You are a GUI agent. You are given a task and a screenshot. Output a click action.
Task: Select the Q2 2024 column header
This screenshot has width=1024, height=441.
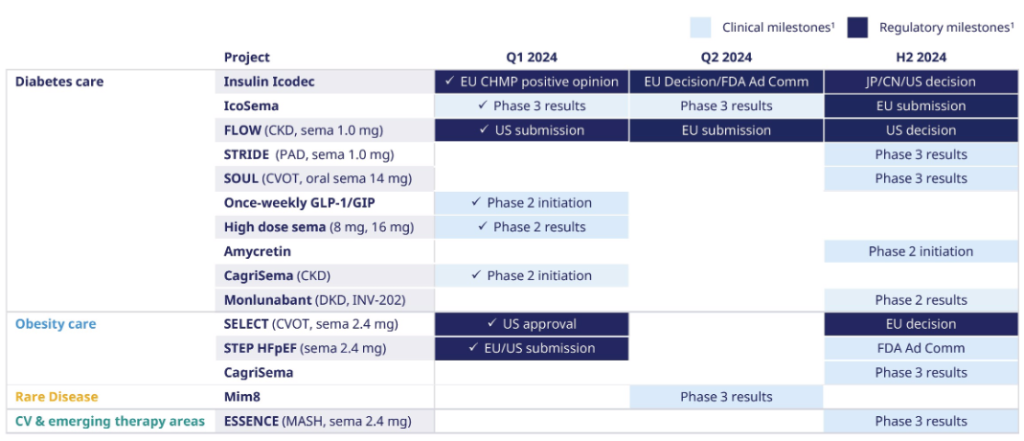[726, 57]
